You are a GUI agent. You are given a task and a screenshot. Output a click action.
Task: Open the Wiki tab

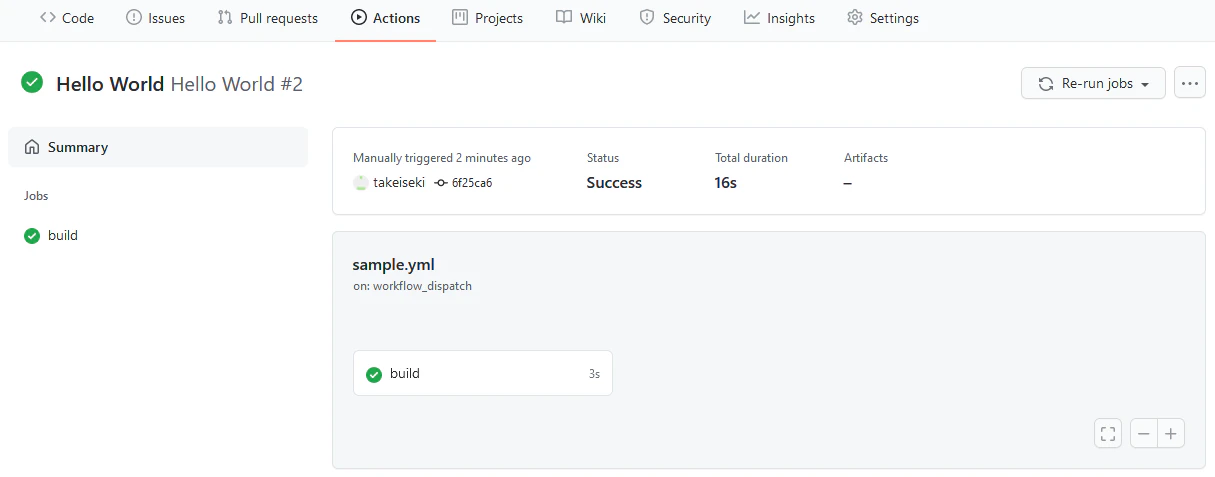click(x=582, y=18)
